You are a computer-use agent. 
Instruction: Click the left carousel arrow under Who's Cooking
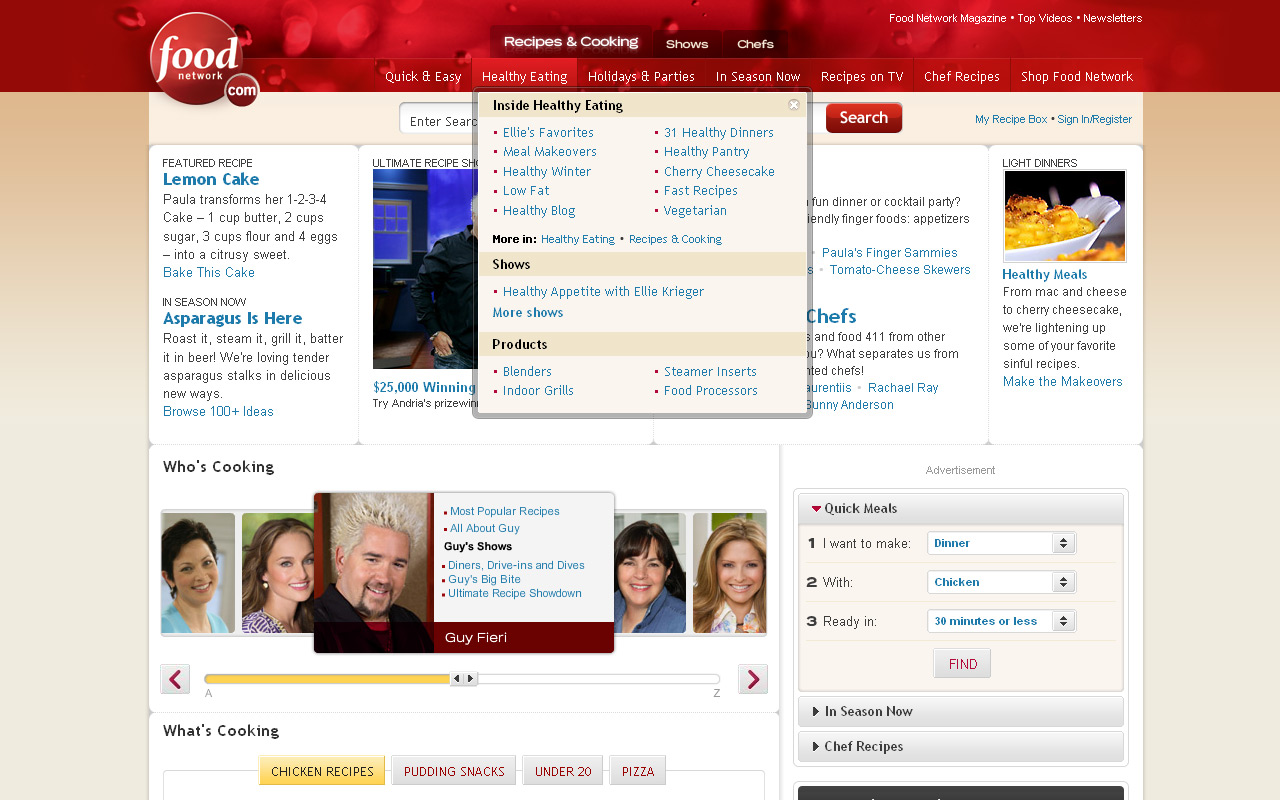click(175, 679)
